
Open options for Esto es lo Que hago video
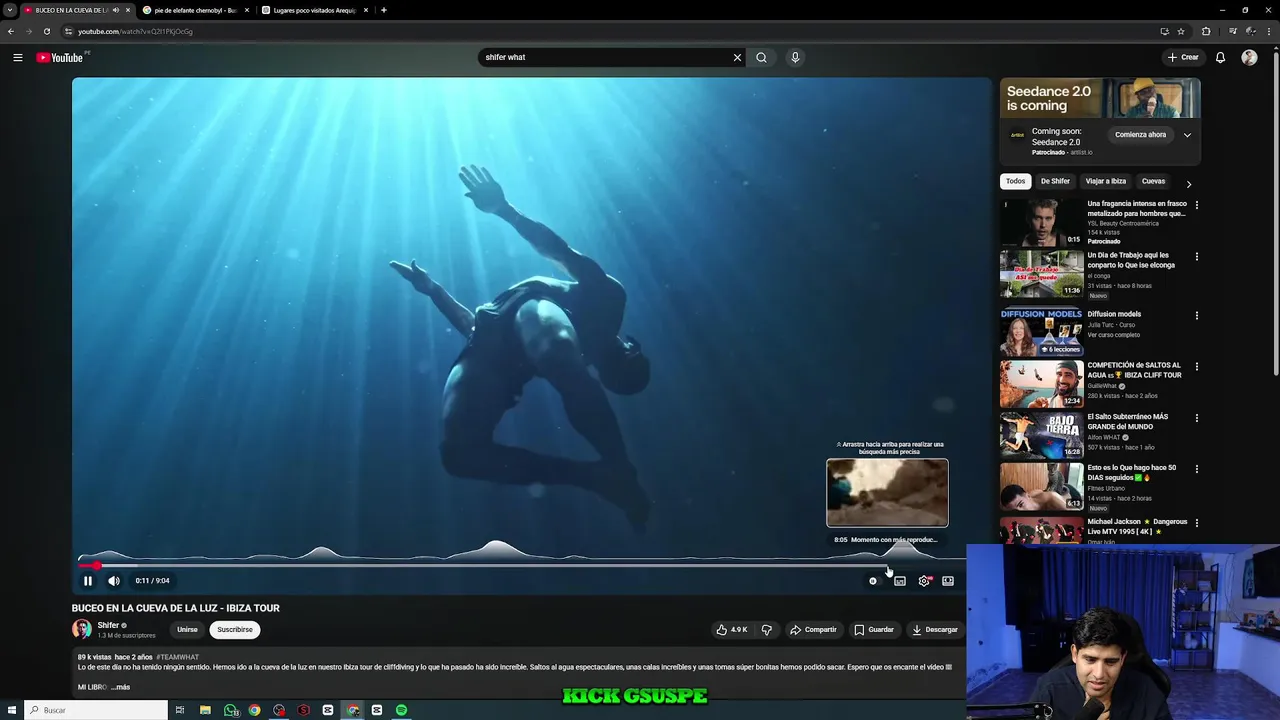(1196, 469)
